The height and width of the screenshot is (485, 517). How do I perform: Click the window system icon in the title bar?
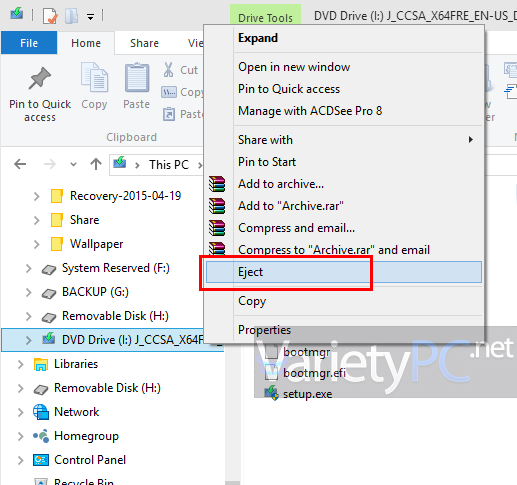pyautogui.click(x=17, y=14)
